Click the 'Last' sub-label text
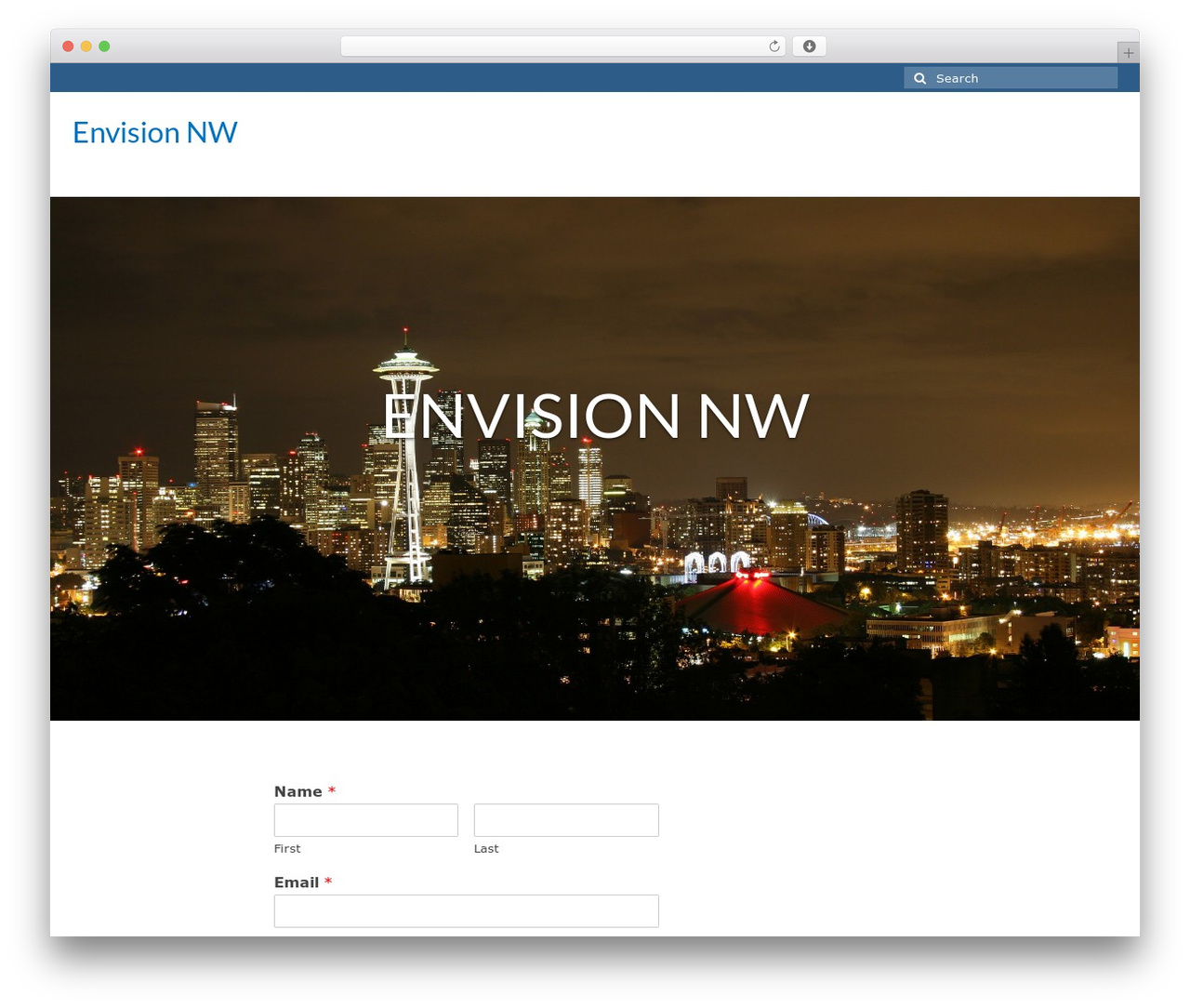The image size is (1190, 1008). click(486, 849)
